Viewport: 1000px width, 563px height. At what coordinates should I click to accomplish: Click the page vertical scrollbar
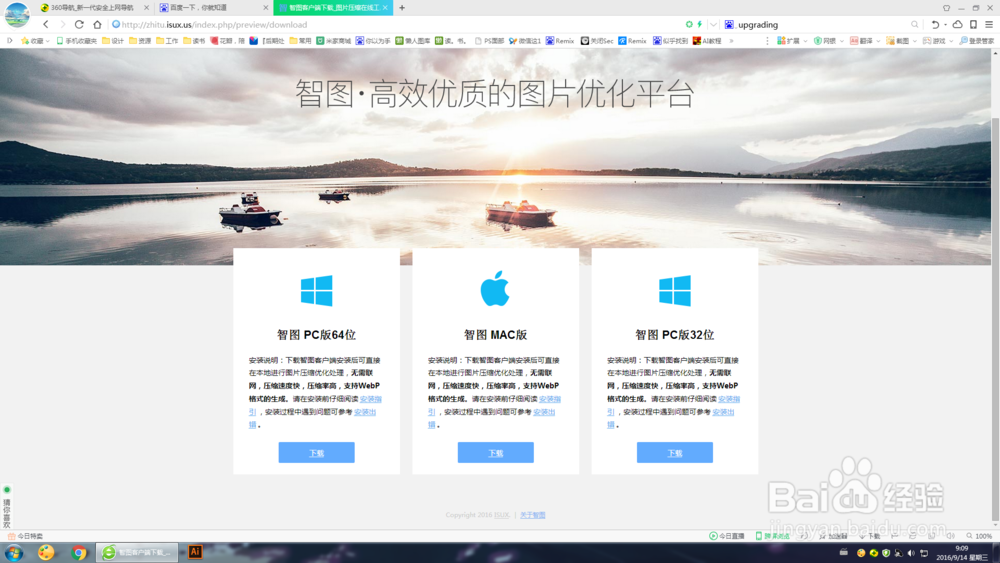pos(996,319)
